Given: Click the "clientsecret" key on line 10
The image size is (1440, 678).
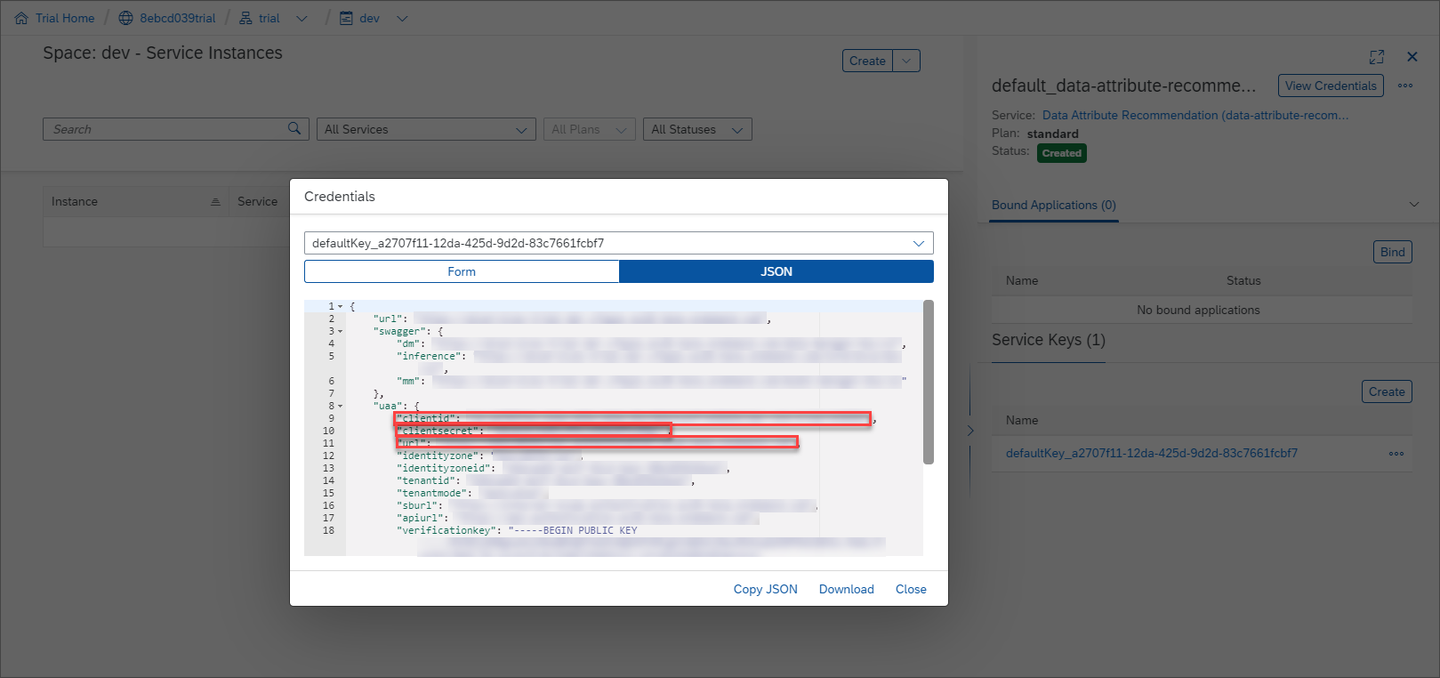Looking at the screenshot, I should click(x=440, y=431).
